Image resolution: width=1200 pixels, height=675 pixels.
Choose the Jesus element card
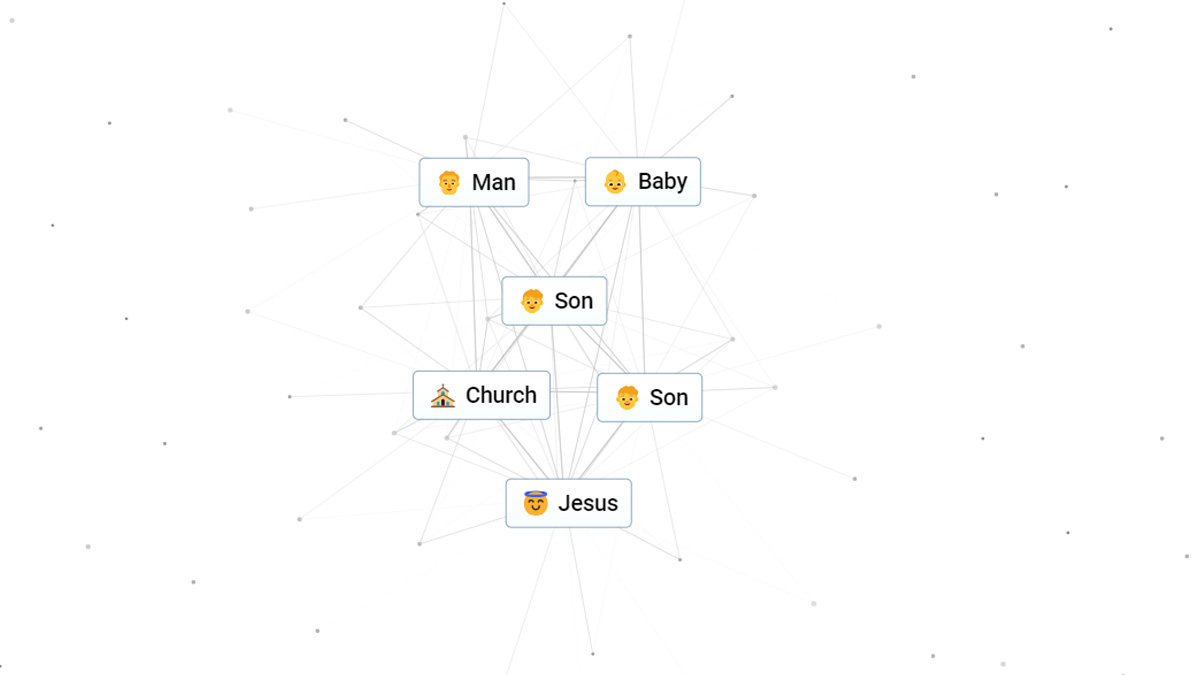click(x=568, y=503)
